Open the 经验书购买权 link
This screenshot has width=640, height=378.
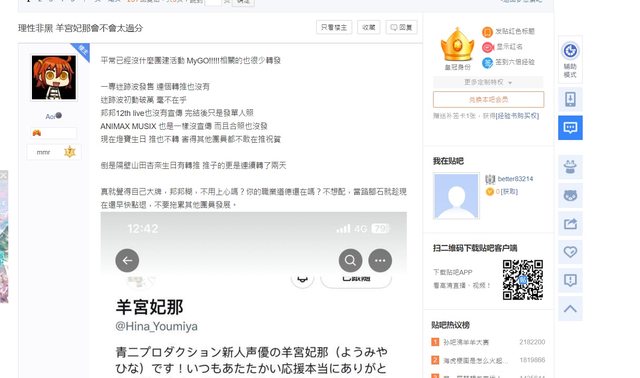pyautogui.click(x=517, y=116)
